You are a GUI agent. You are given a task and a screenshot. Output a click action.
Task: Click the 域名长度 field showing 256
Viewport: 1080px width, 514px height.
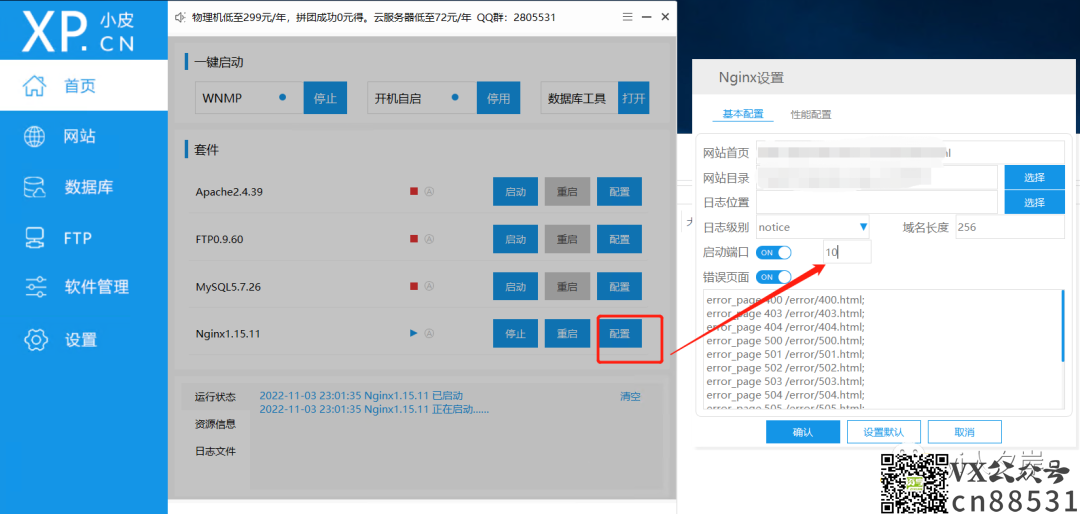pos(1010,227)
